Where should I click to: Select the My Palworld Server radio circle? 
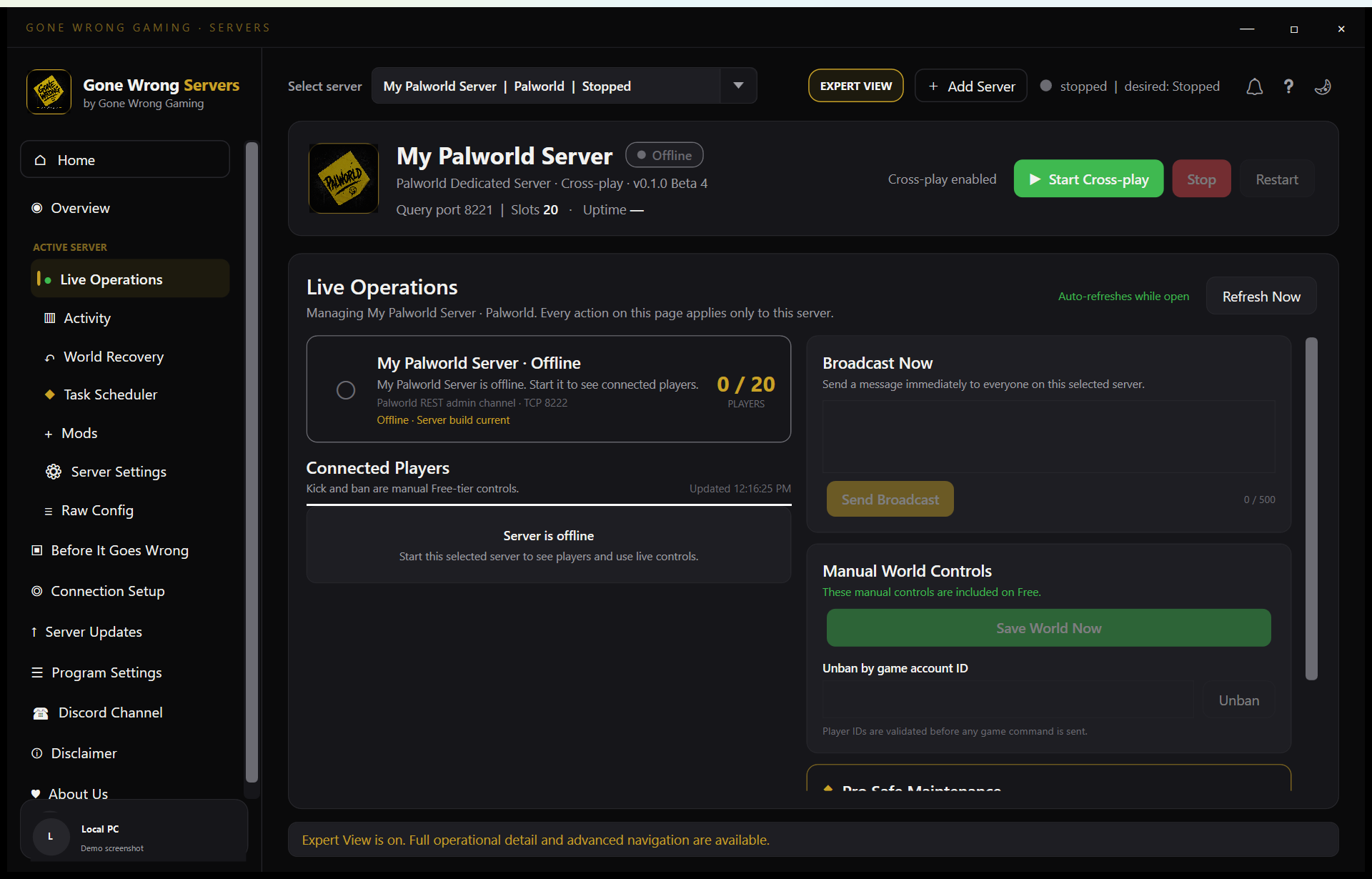coord(346,390)
